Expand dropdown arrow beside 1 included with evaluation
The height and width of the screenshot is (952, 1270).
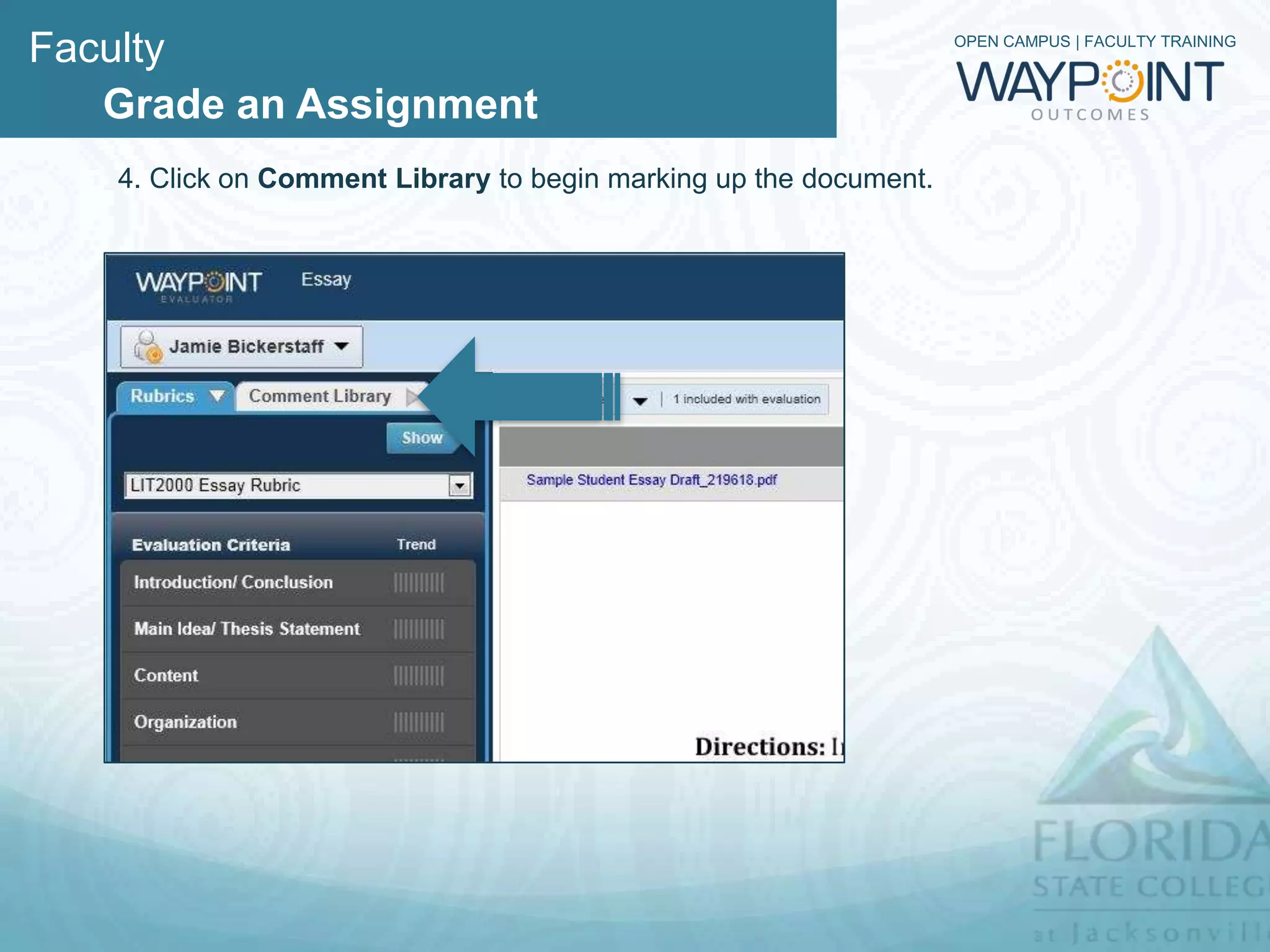641,400
